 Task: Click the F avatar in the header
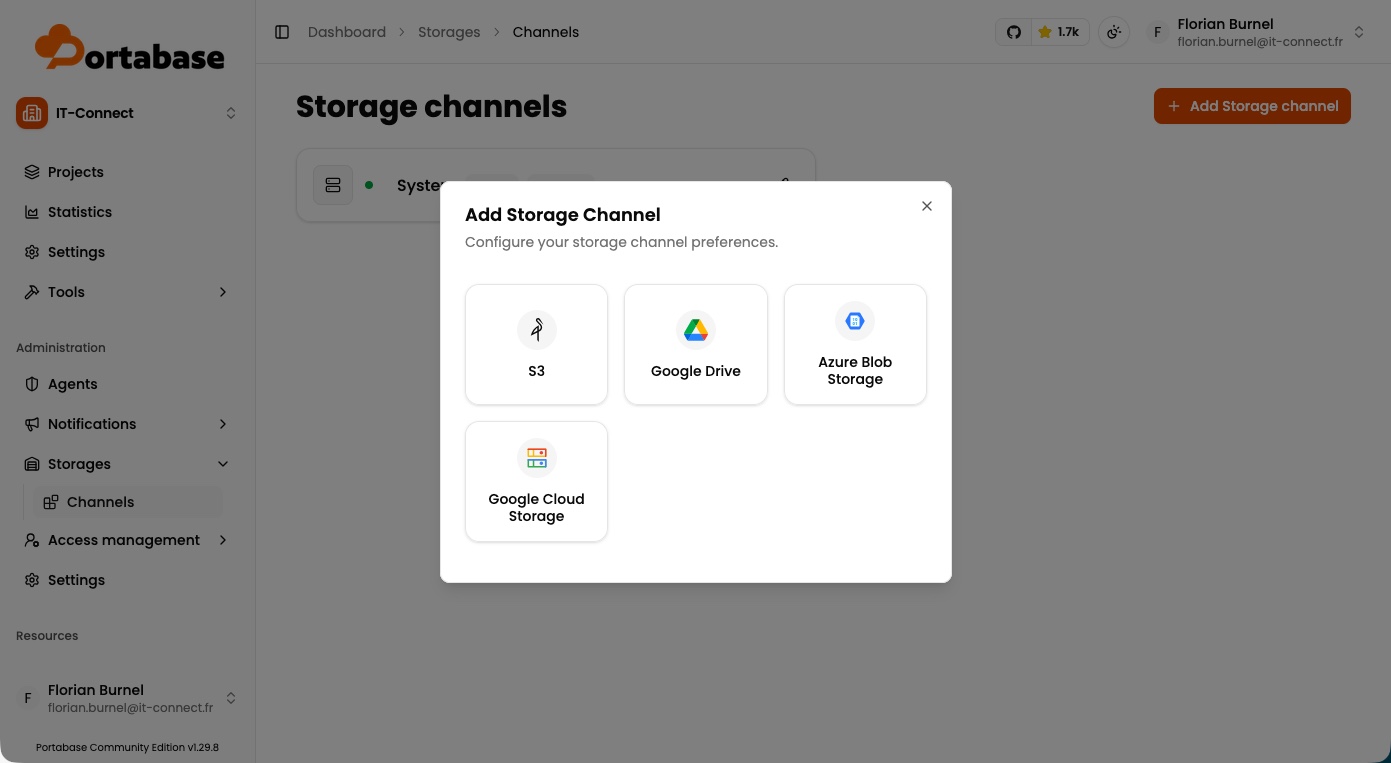[1157, 32]
